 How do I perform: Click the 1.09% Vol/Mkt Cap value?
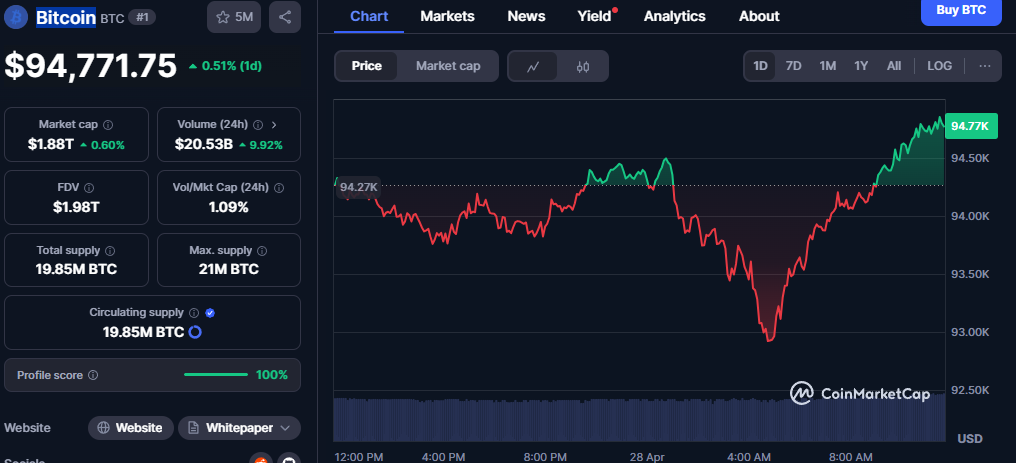pyautogui.click(x=229, y=207)
